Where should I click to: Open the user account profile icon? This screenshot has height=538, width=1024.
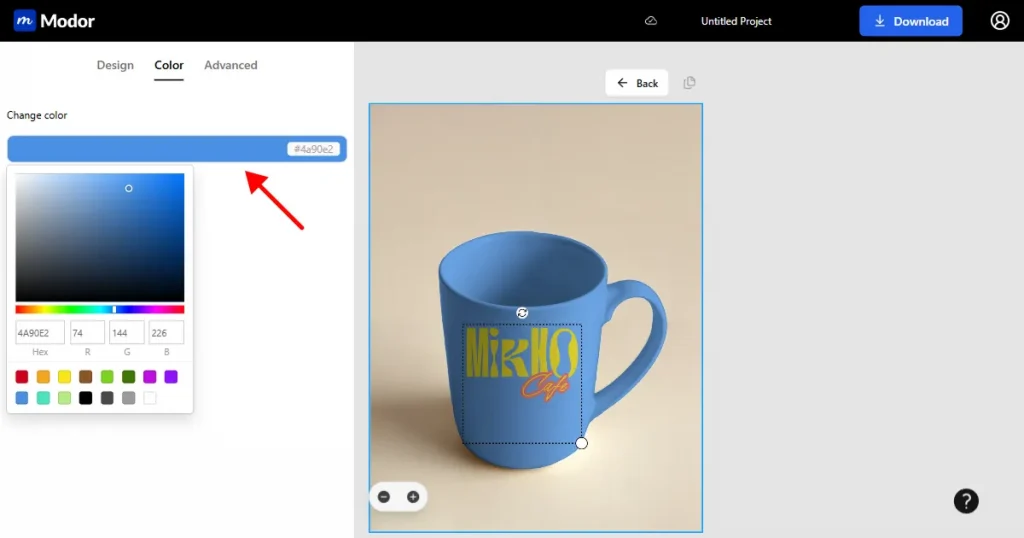tap(999, 21)
